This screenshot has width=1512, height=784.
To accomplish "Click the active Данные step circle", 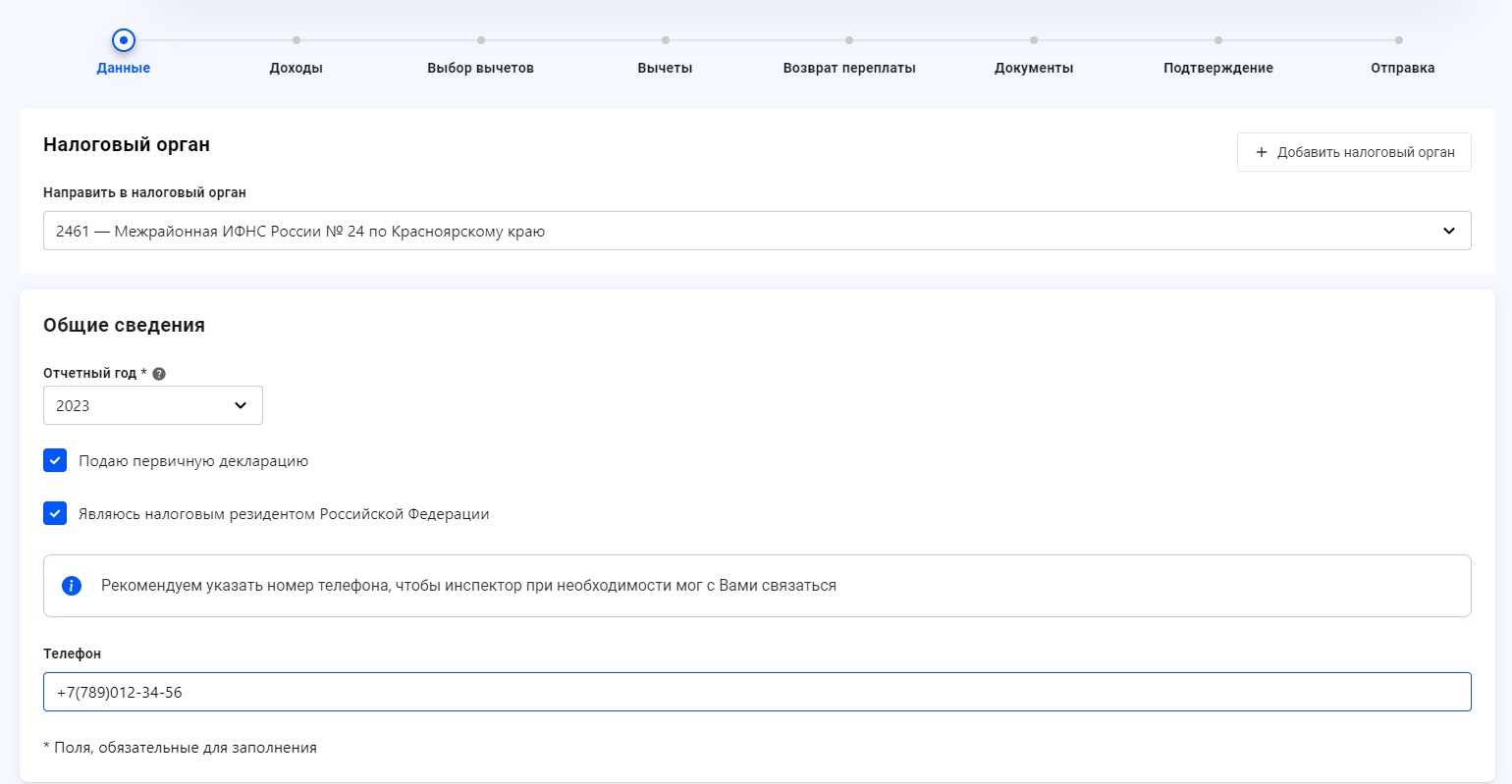I will (124, 40).
